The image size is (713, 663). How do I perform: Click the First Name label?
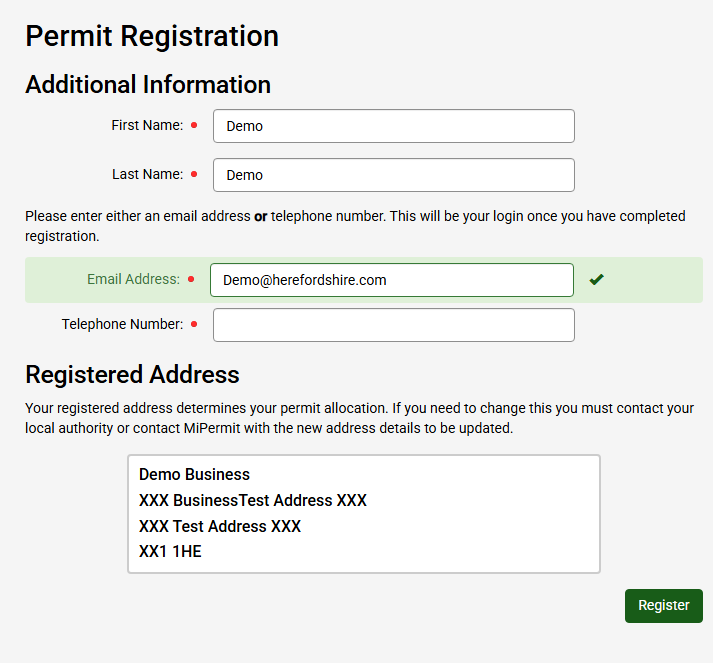(147, 126)
